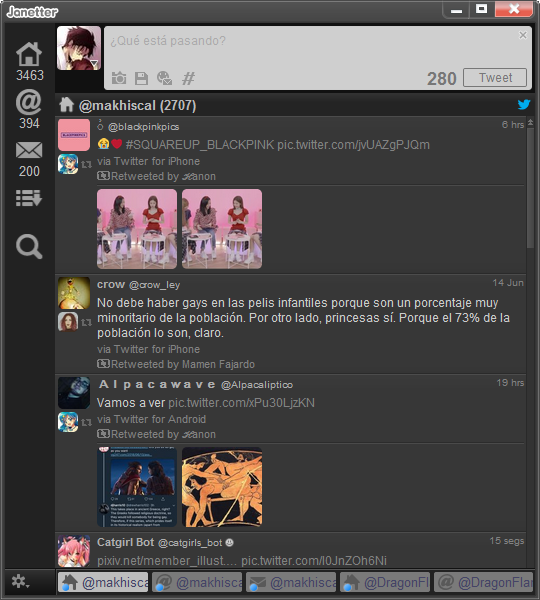Click the scrollbar up arrow

(x=530, y=122)
